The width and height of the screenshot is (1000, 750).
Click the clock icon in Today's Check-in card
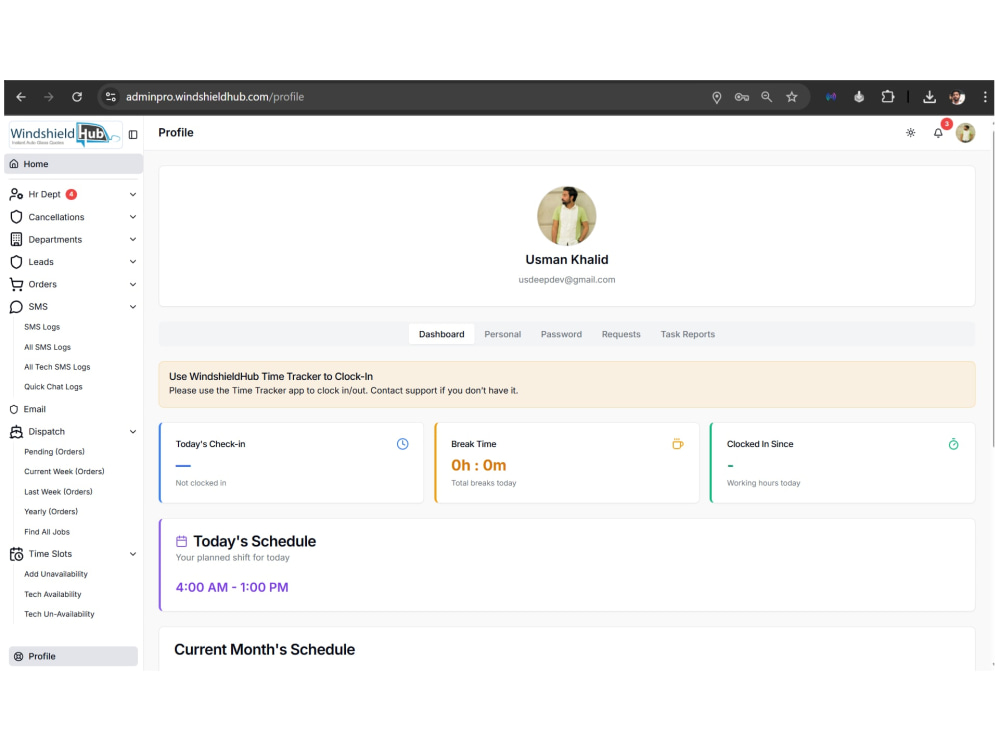[x=402, y=444]
